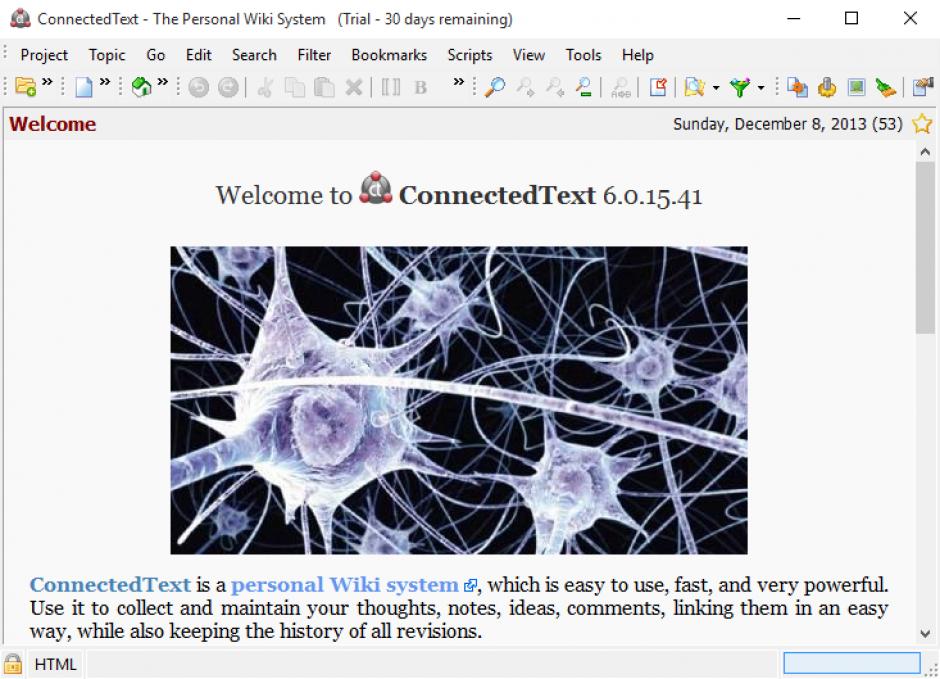Open the dropdown arrow beside the search folder icon
This screenshot has width=940, height=679.
click(716, 88)
